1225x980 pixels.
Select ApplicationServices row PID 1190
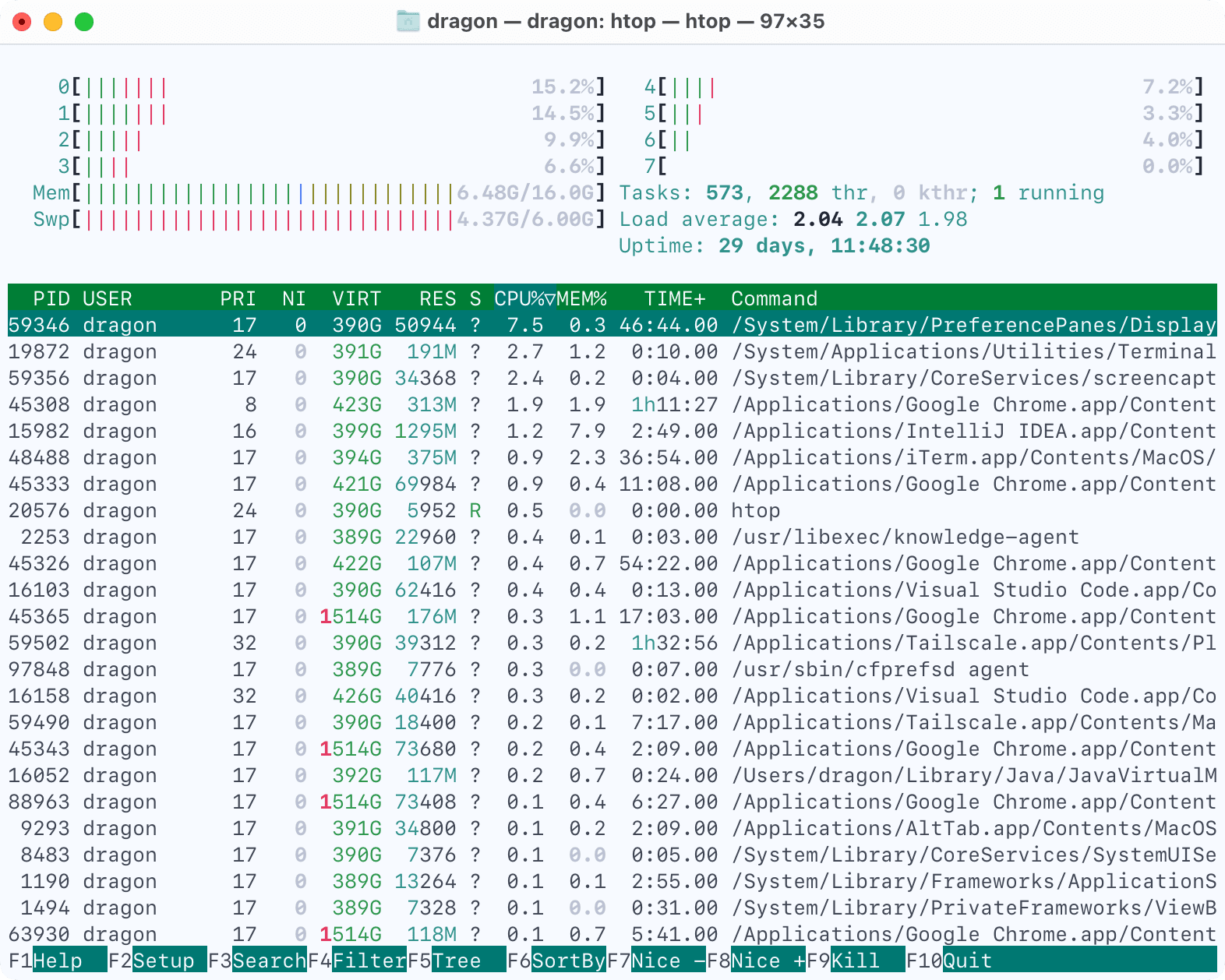coord(612,881)
